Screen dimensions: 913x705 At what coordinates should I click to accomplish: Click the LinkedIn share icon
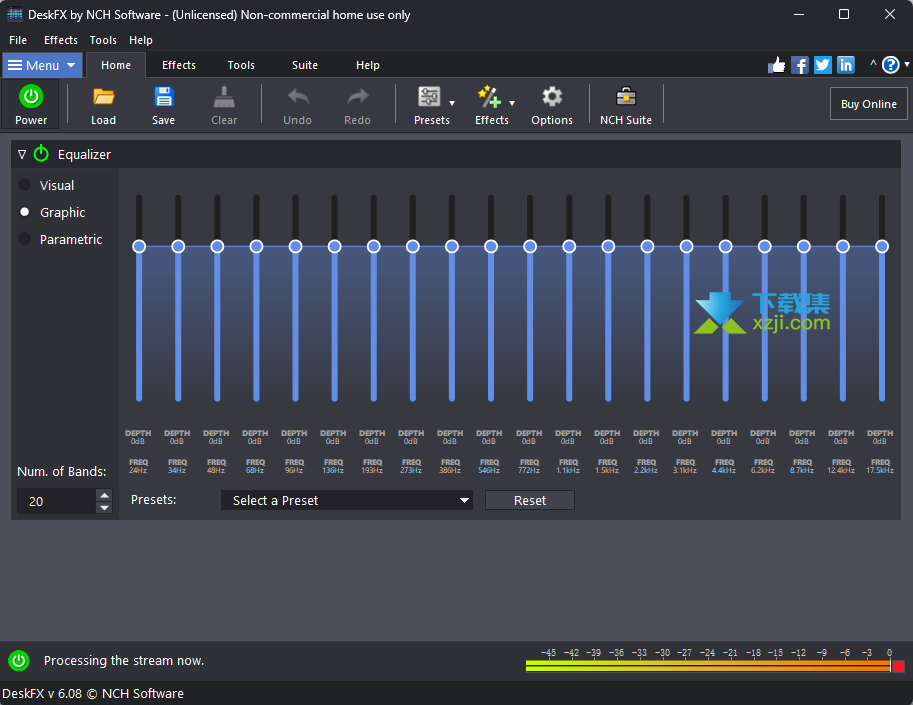click(x=845, y=65)
